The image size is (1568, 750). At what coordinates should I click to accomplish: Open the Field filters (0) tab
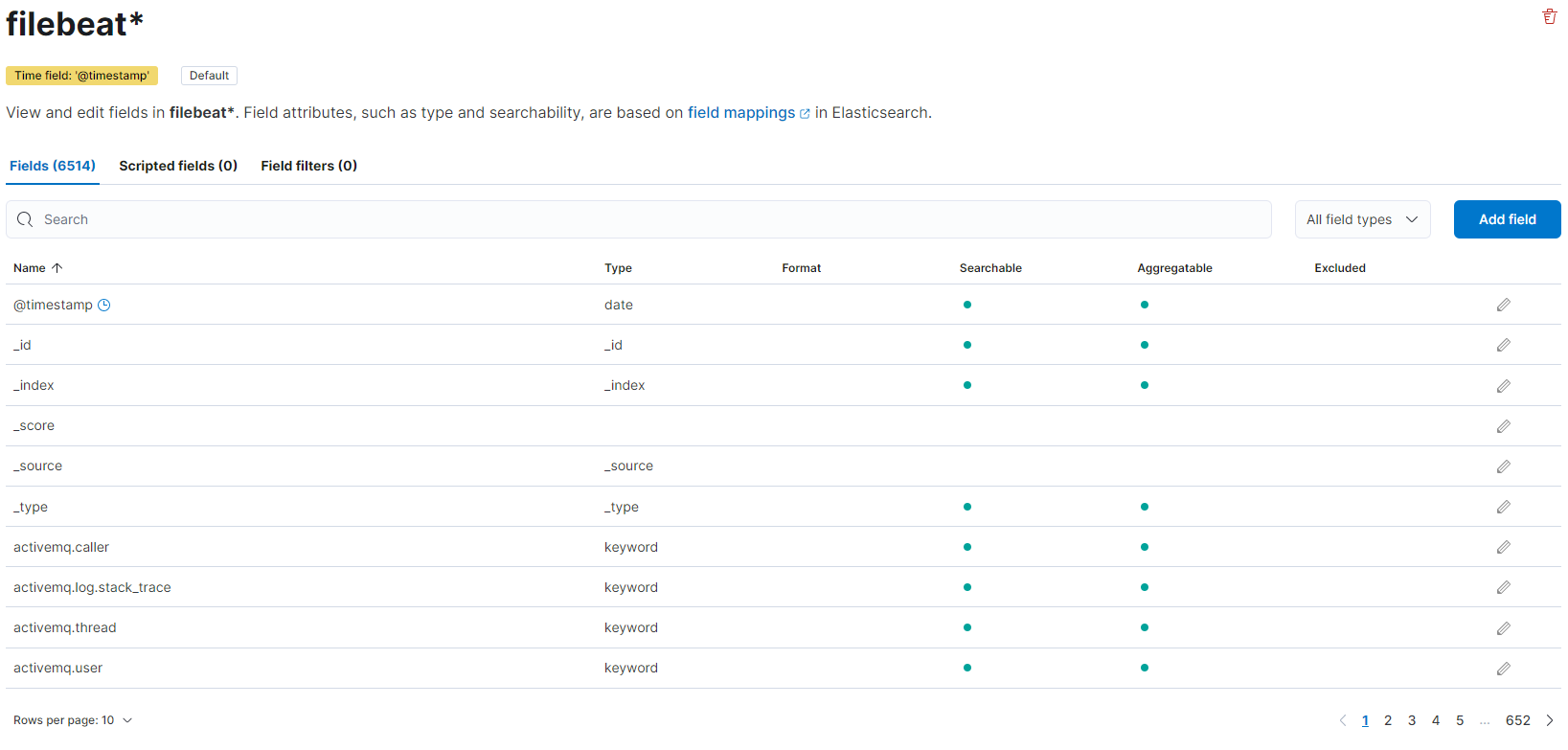click(x=308, y=166)
